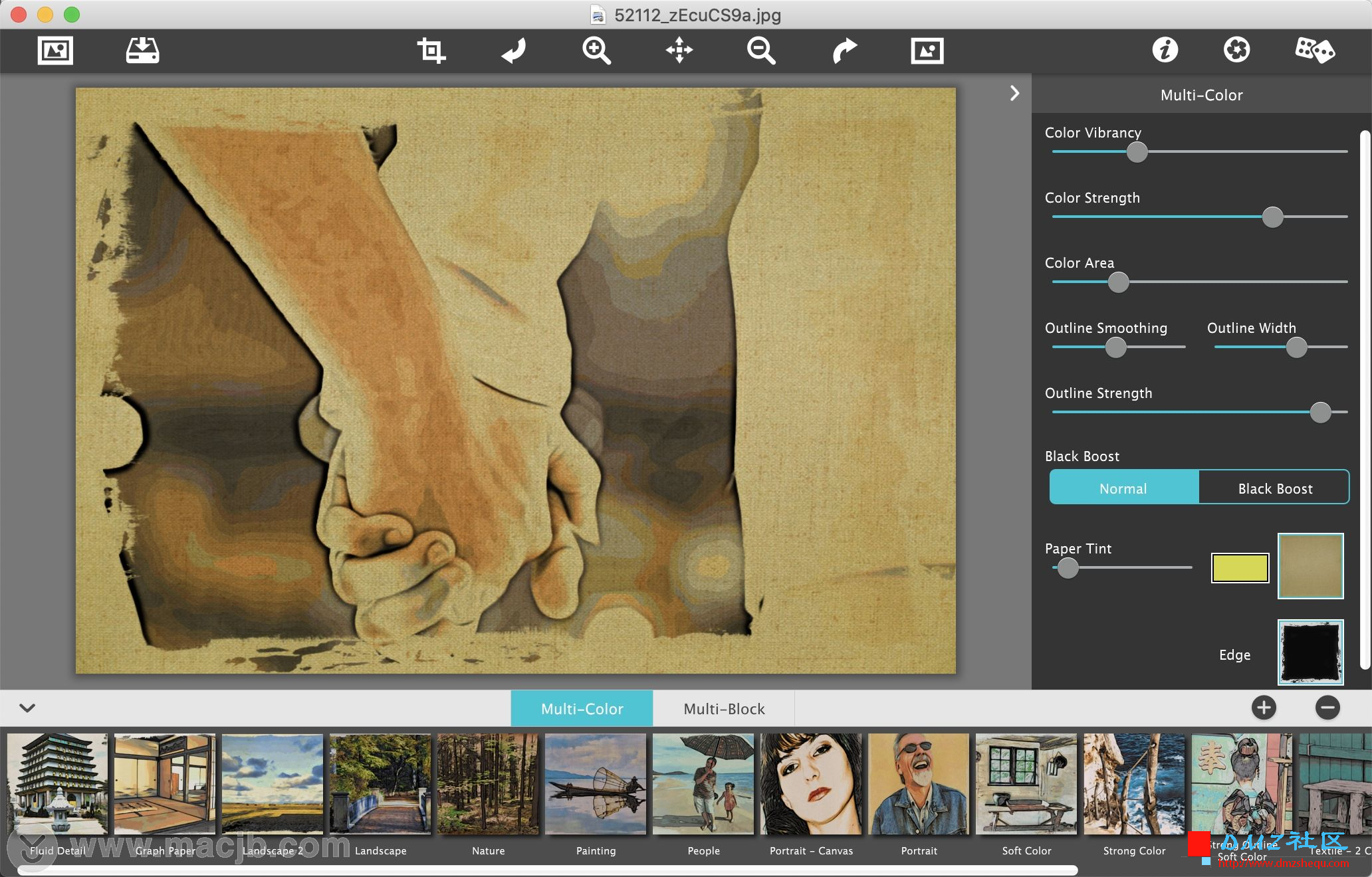Viewport: 1372px width, 877px height.
Task: Click the save image tray icon
Action: 142,50
